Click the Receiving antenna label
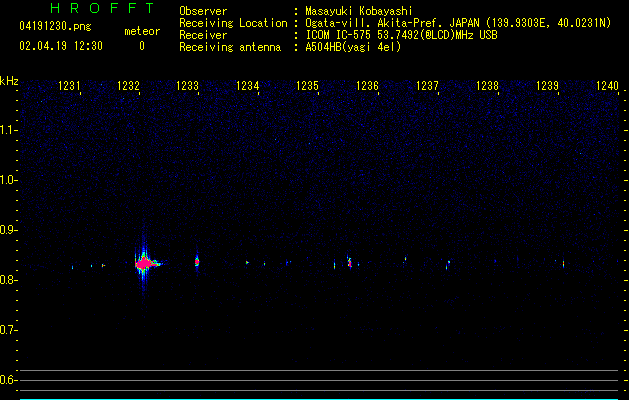 click(x=230, y=47)
